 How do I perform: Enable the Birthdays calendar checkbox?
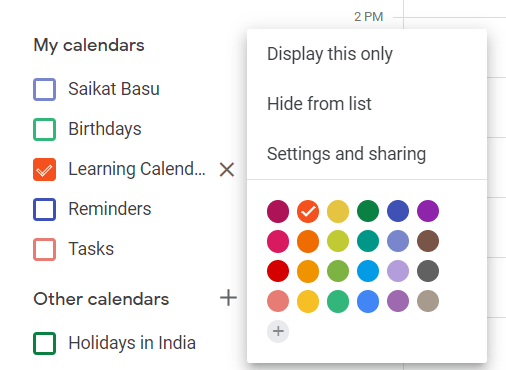[44, 129]
